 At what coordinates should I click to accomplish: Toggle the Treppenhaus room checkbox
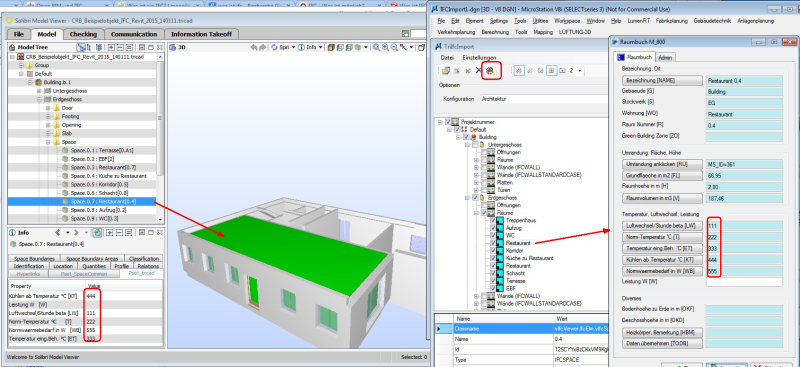click(x=493, y=221)
